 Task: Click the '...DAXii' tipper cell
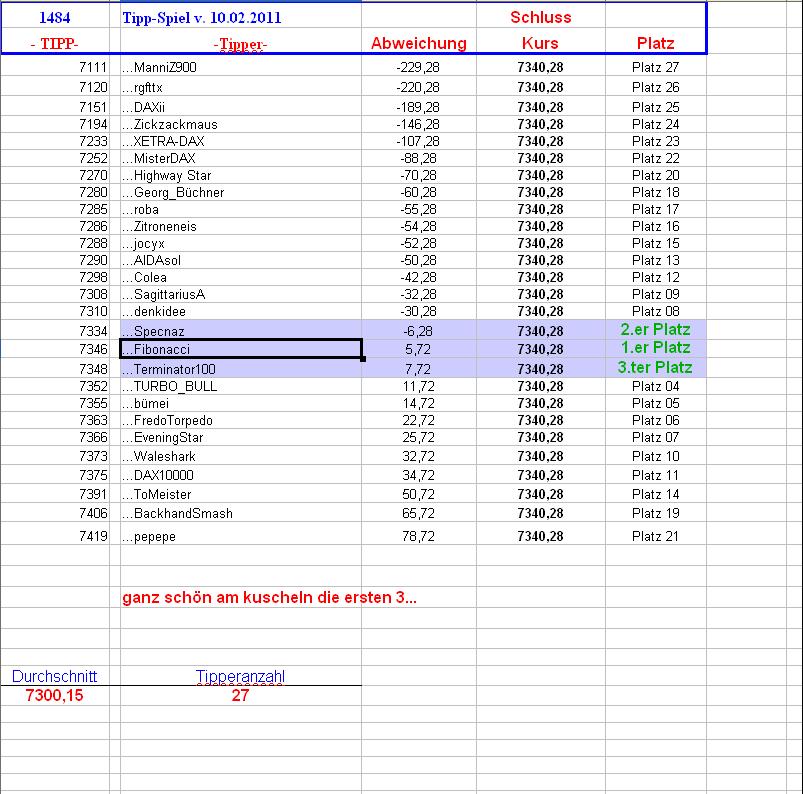tap(241, 107)
